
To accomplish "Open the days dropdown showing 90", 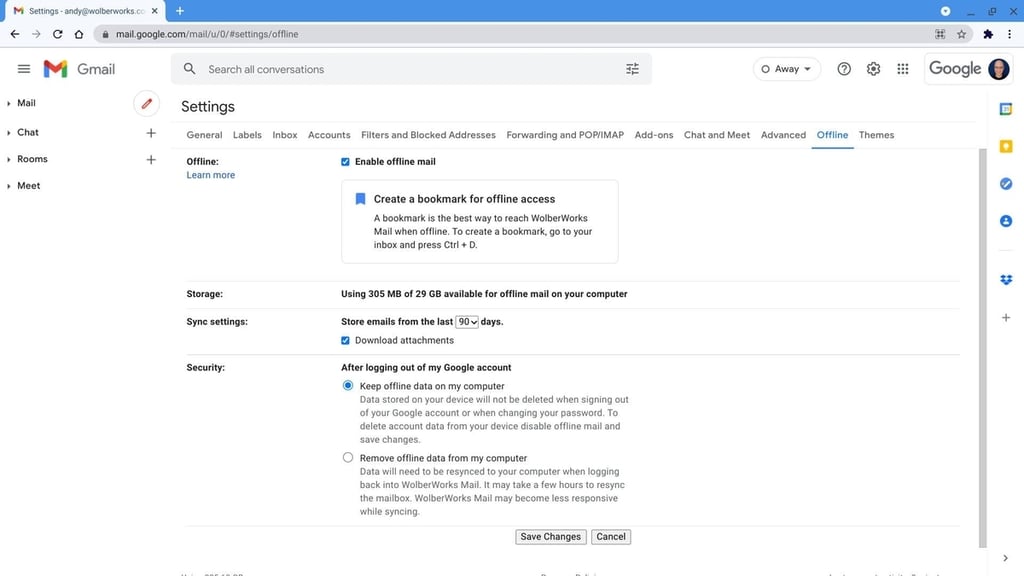I will pyautogui.click(x=466, y=322).
